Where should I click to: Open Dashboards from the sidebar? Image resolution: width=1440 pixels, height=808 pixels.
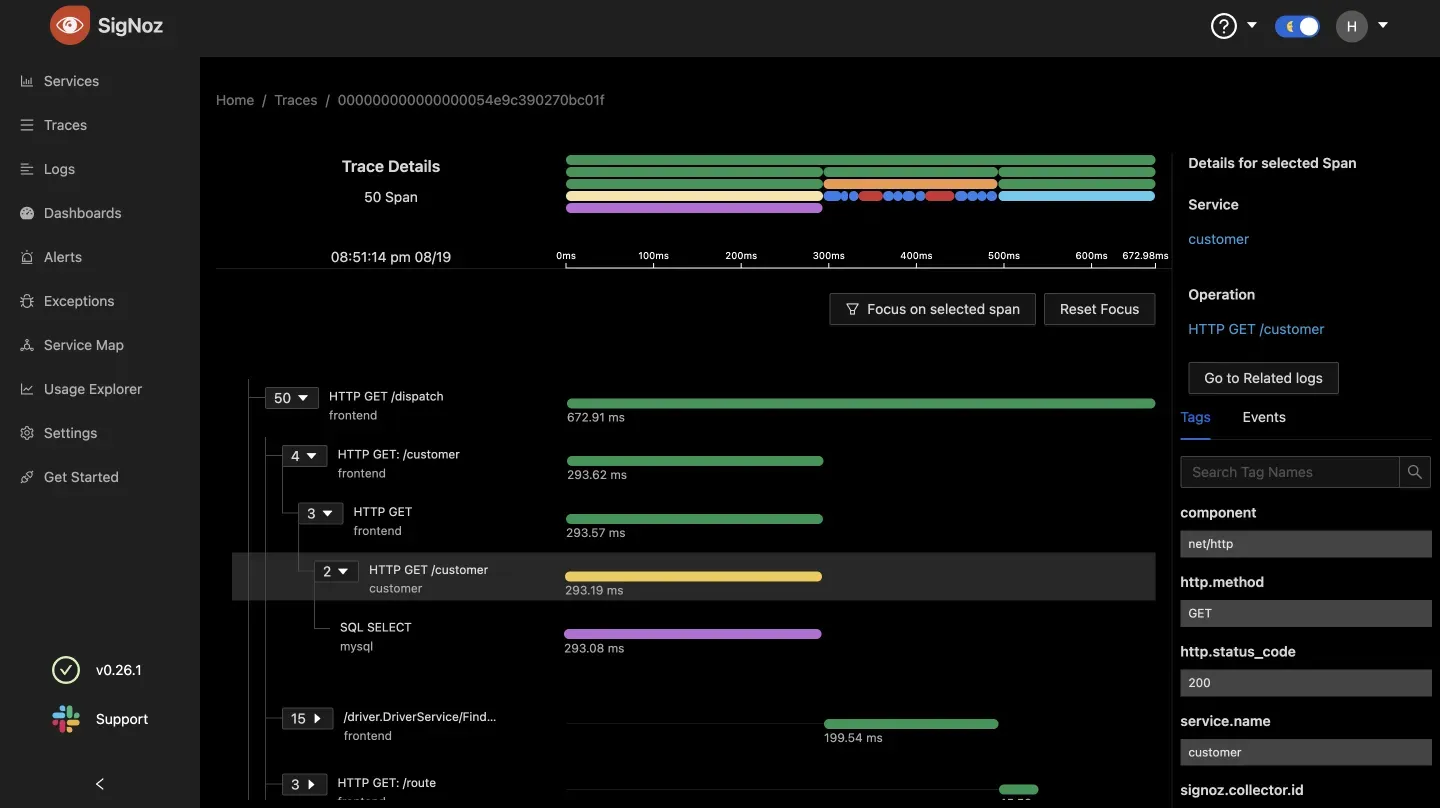tap(81, 212)
